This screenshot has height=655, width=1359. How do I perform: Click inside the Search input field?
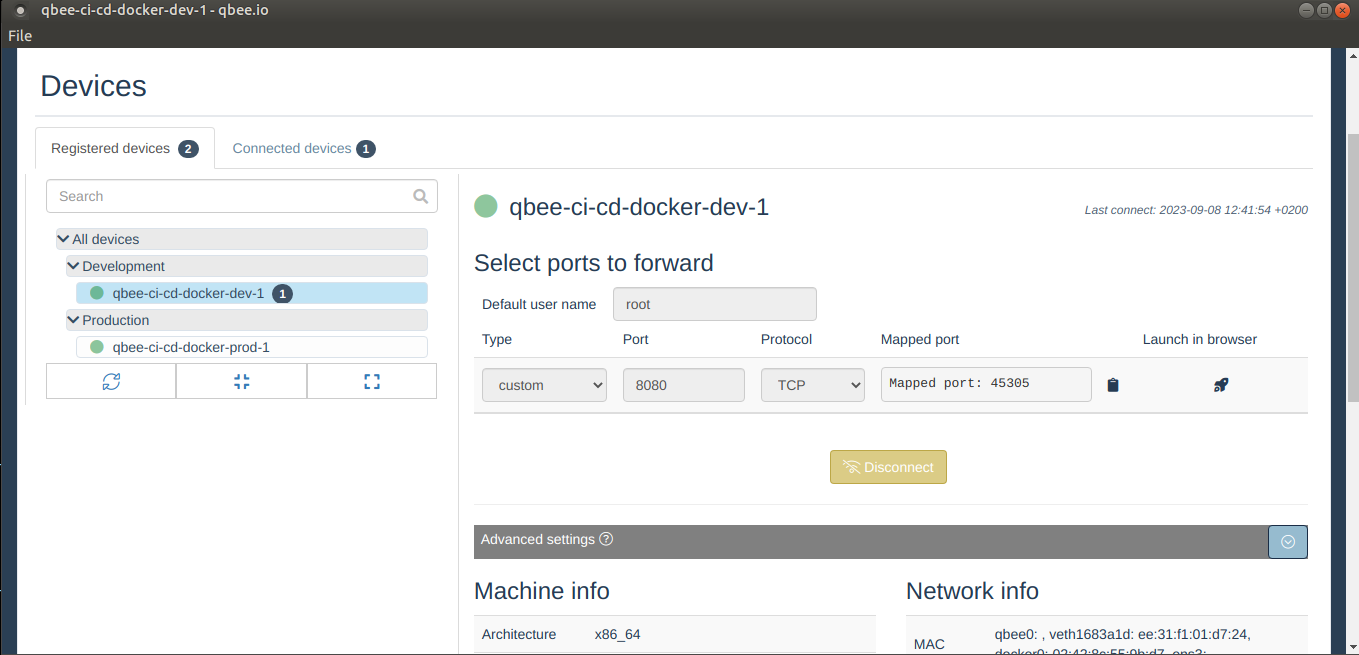pos(220,196)
